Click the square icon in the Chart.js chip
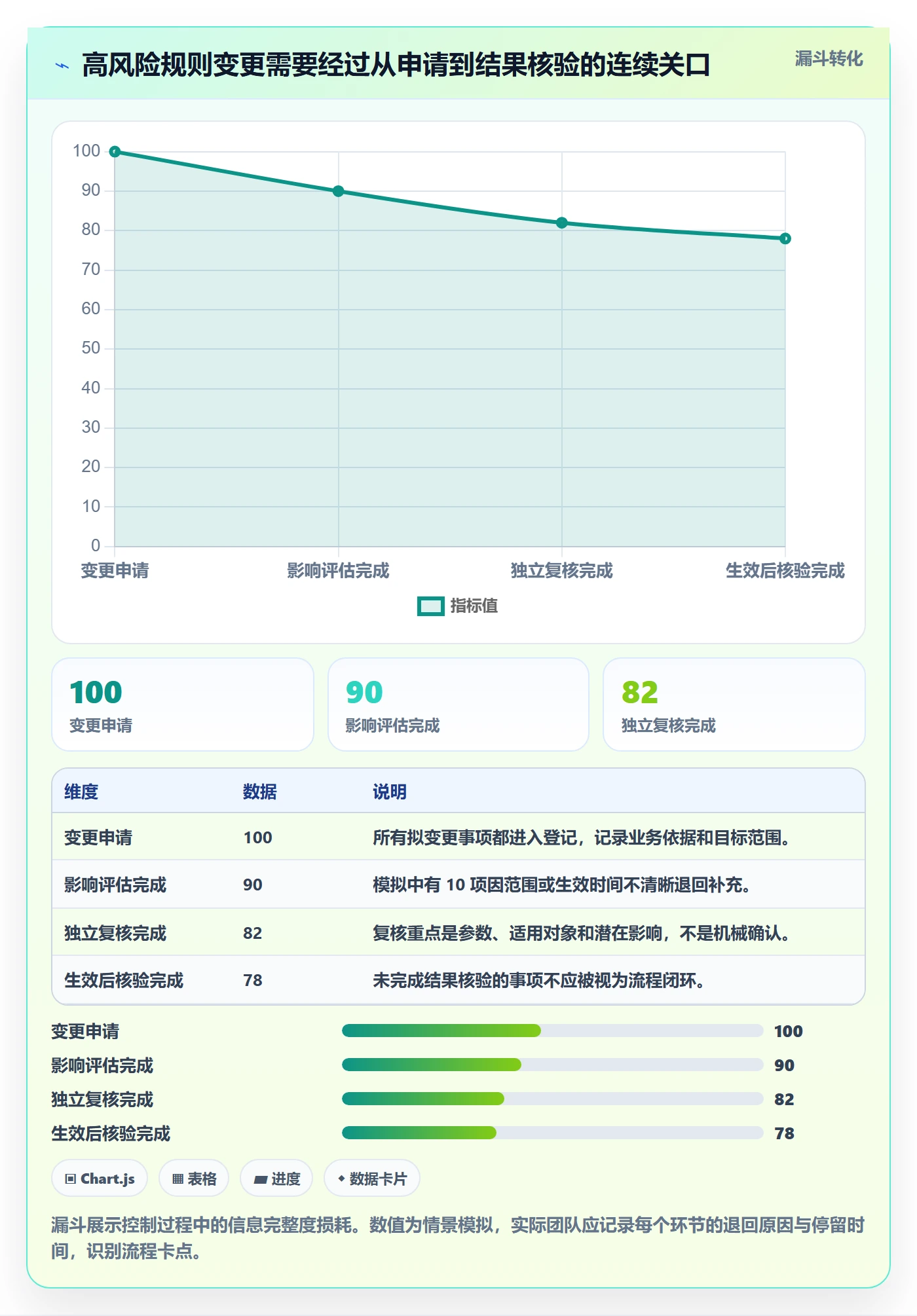This screenshot has width=917, height=1316. point(71,1179)
